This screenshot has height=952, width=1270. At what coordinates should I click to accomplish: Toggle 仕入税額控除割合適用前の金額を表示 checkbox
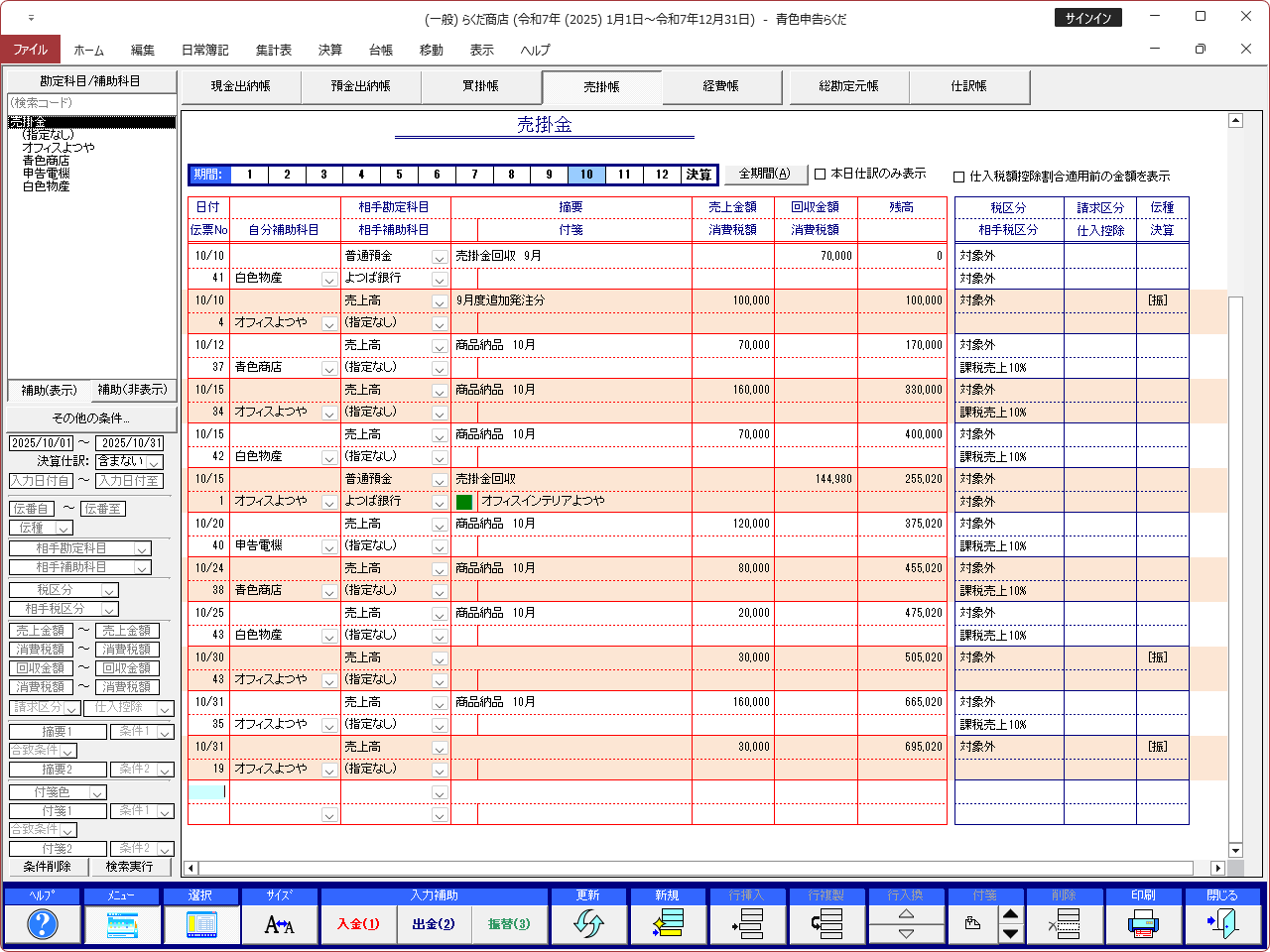click(959, 178)
